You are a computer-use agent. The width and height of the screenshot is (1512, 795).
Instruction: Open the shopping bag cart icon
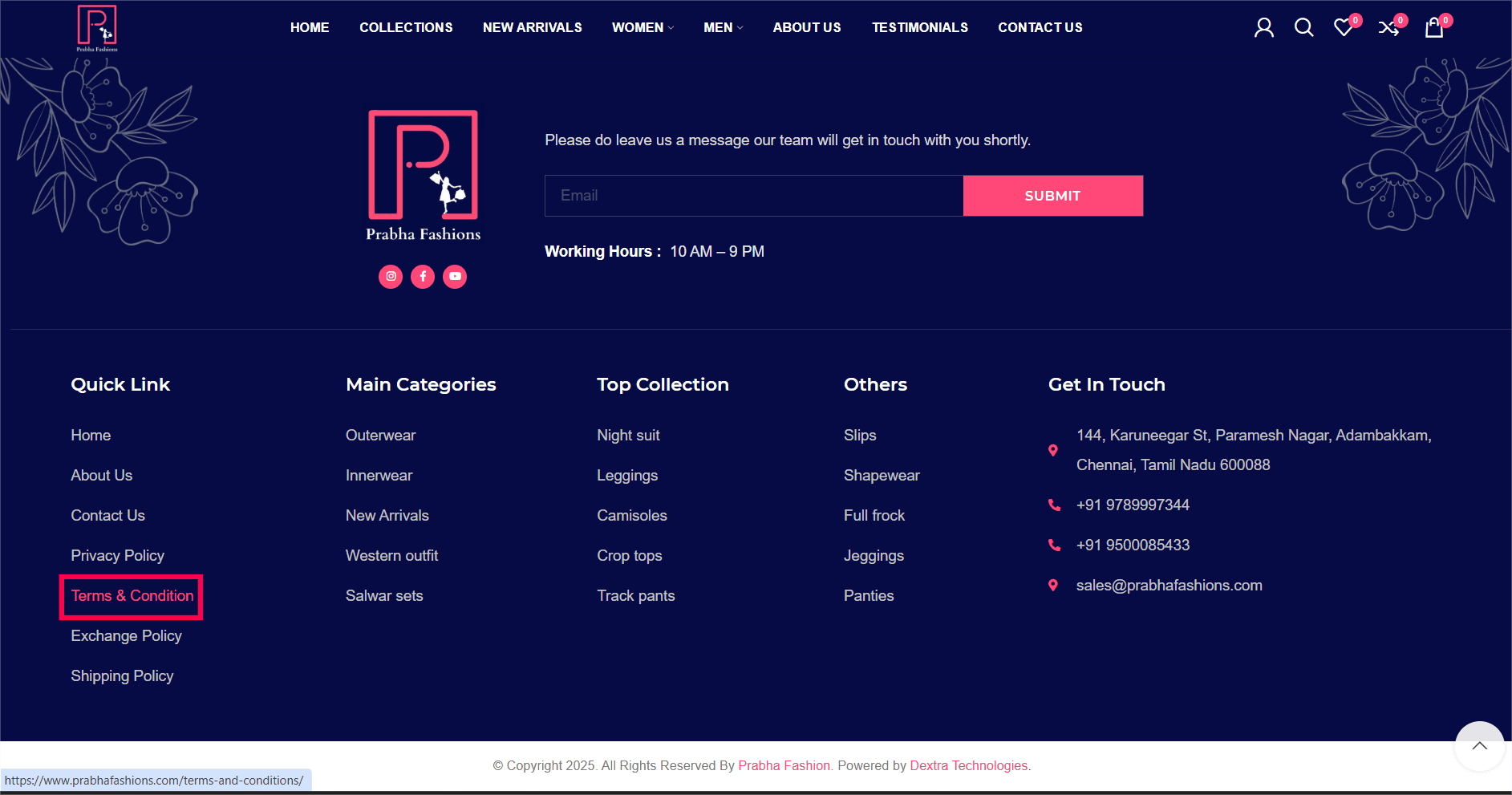(x=1434, y=28)
